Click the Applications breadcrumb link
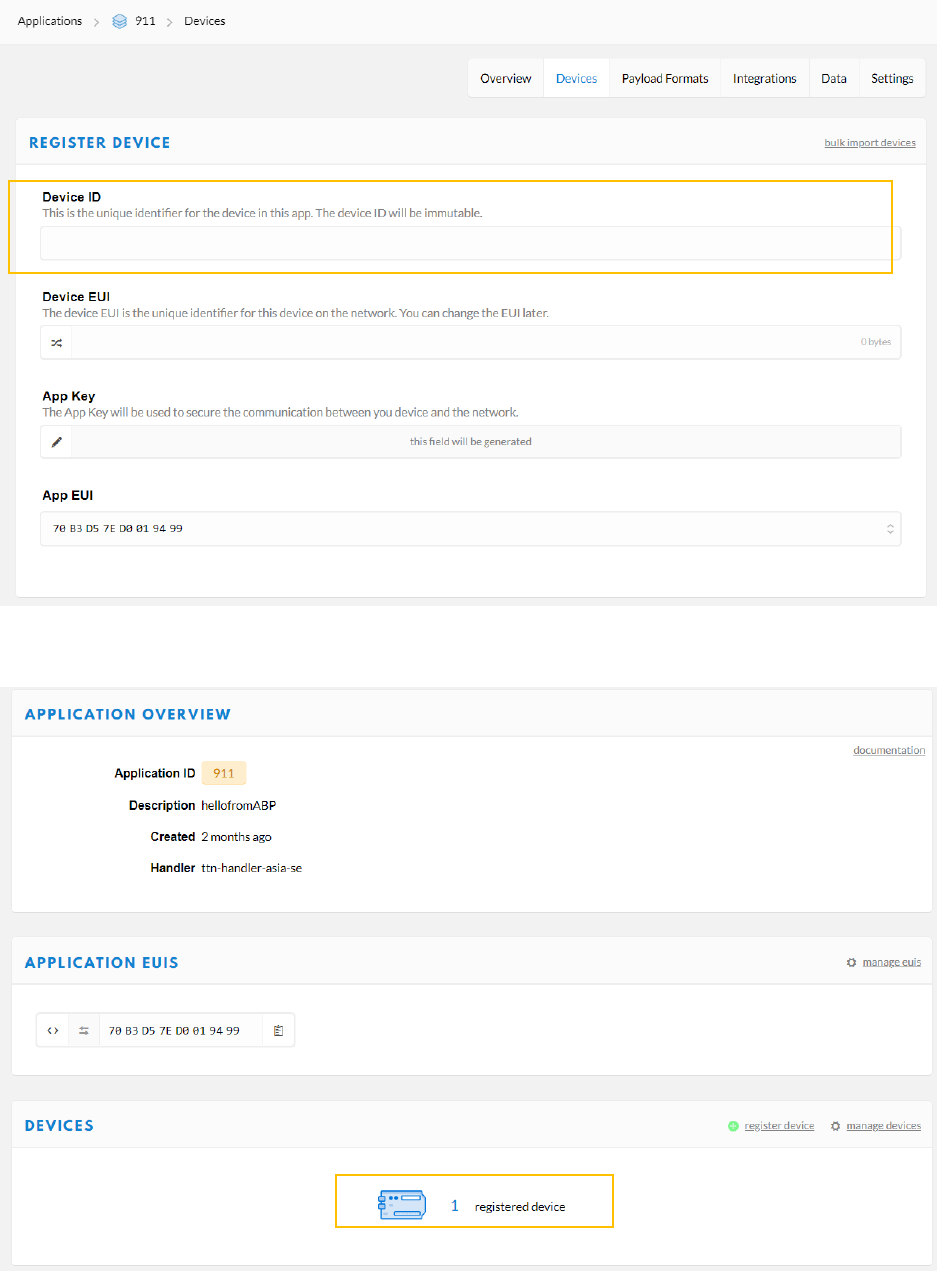This screenshot has width=937, height=1271. tap(50, 21)
